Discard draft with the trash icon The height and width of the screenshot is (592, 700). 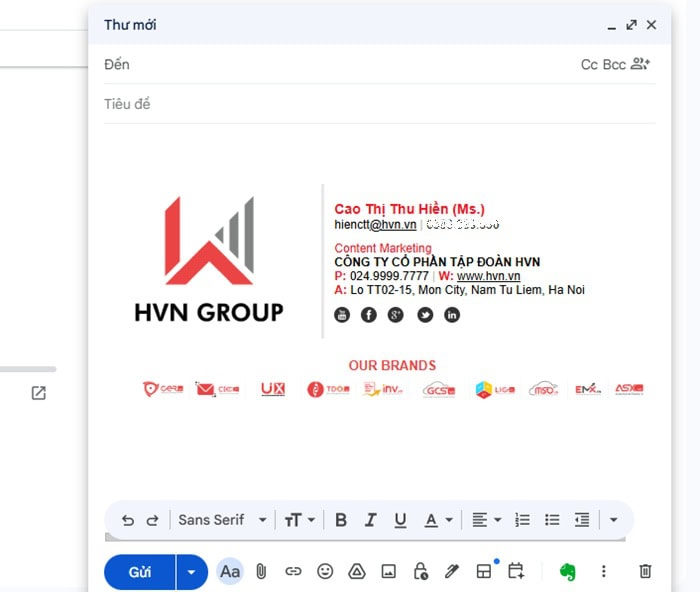(645, 572)
